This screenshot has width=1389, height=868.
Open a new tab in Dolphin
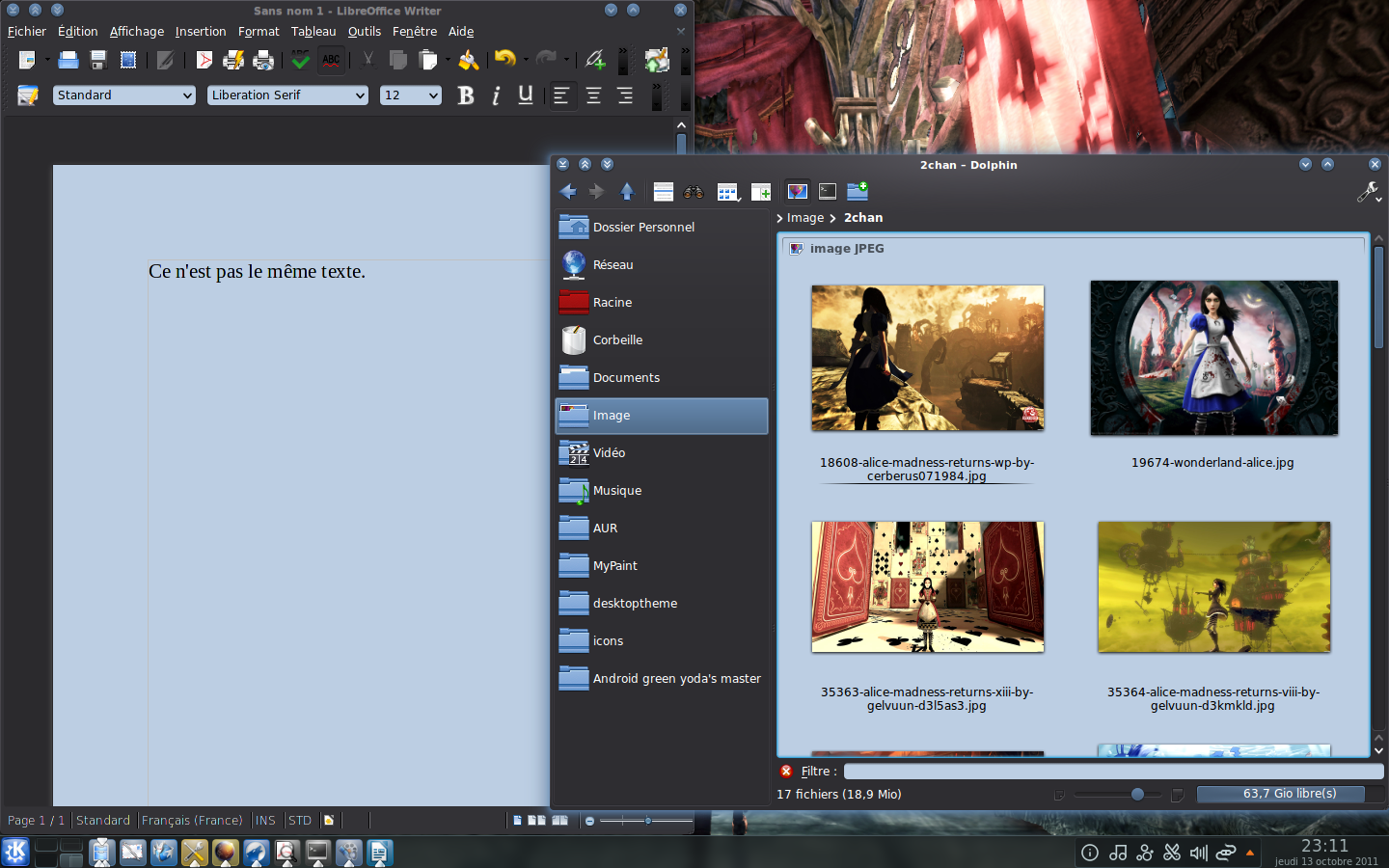[x=761, y=192]
